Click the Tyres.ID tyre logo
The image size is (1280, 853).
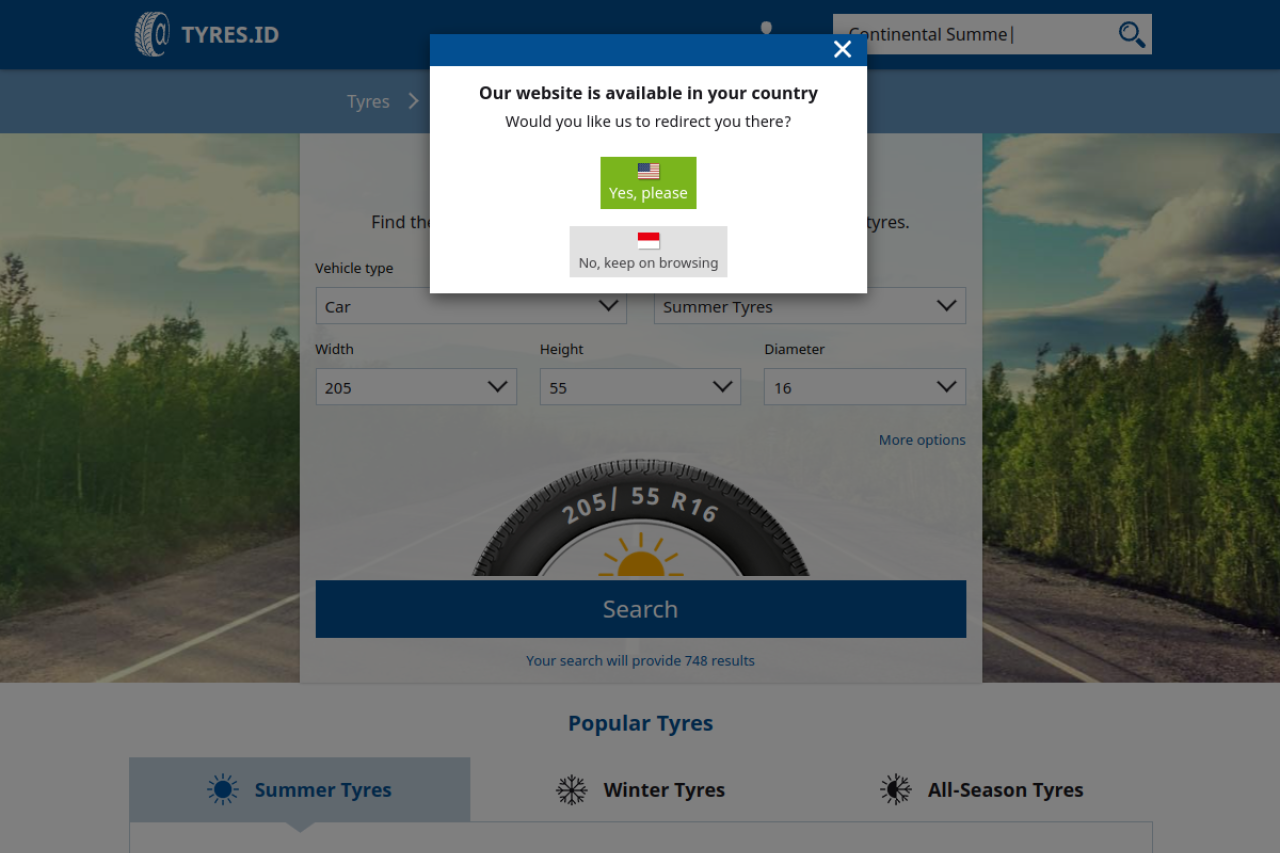tap(153, 34)
